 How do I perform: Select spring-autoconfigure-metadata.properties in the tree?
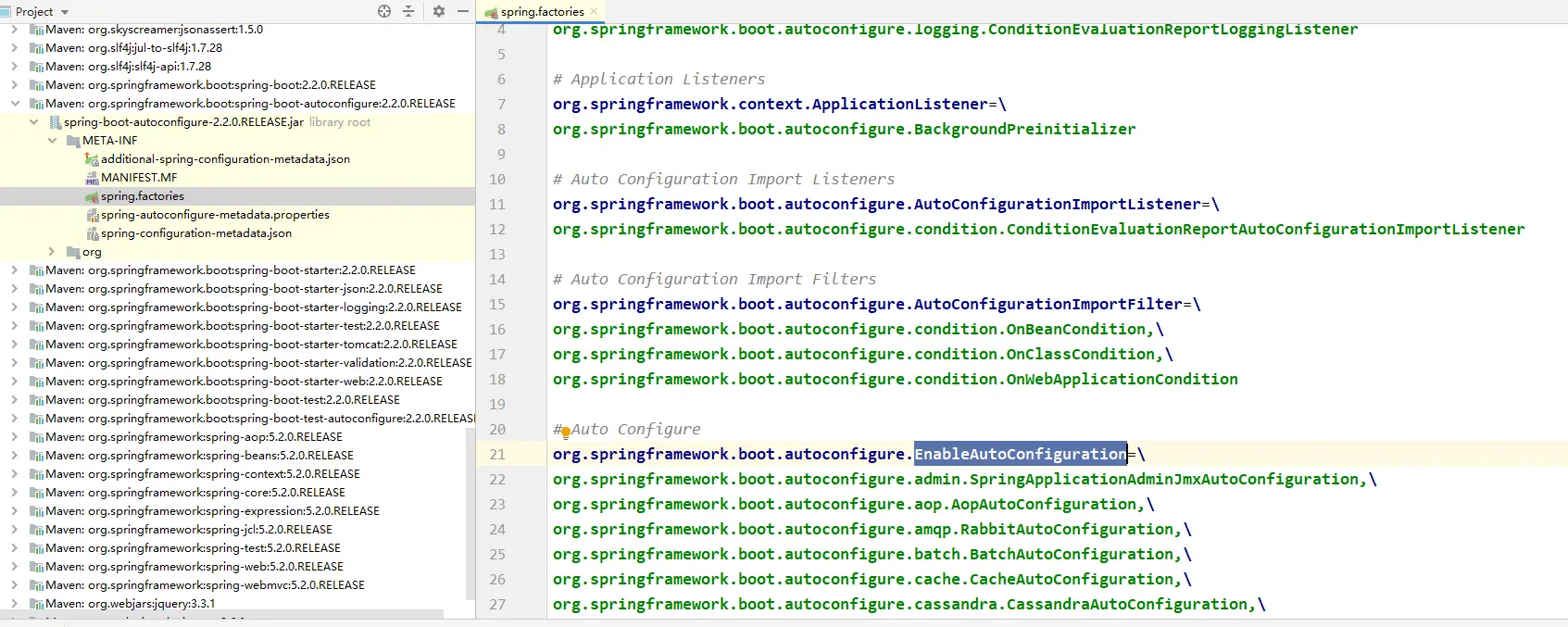pos(215,215)
